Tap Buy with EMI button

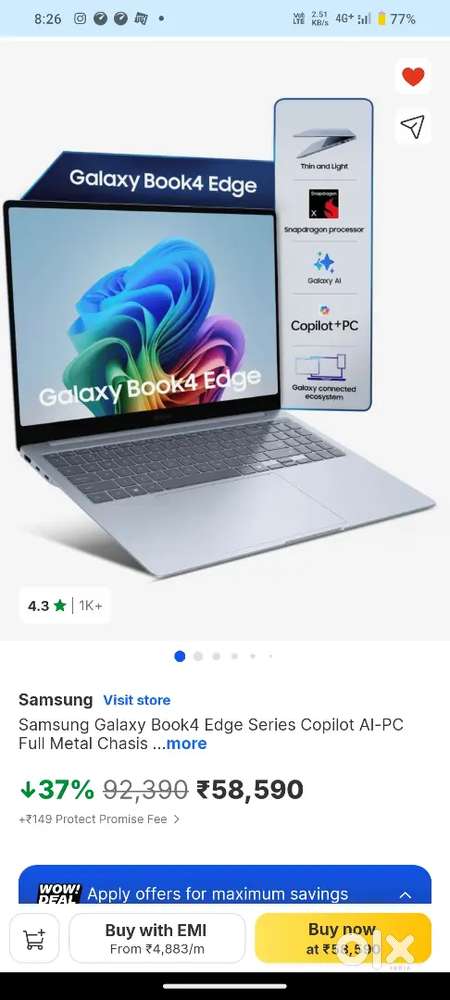(x=157, y=938)
